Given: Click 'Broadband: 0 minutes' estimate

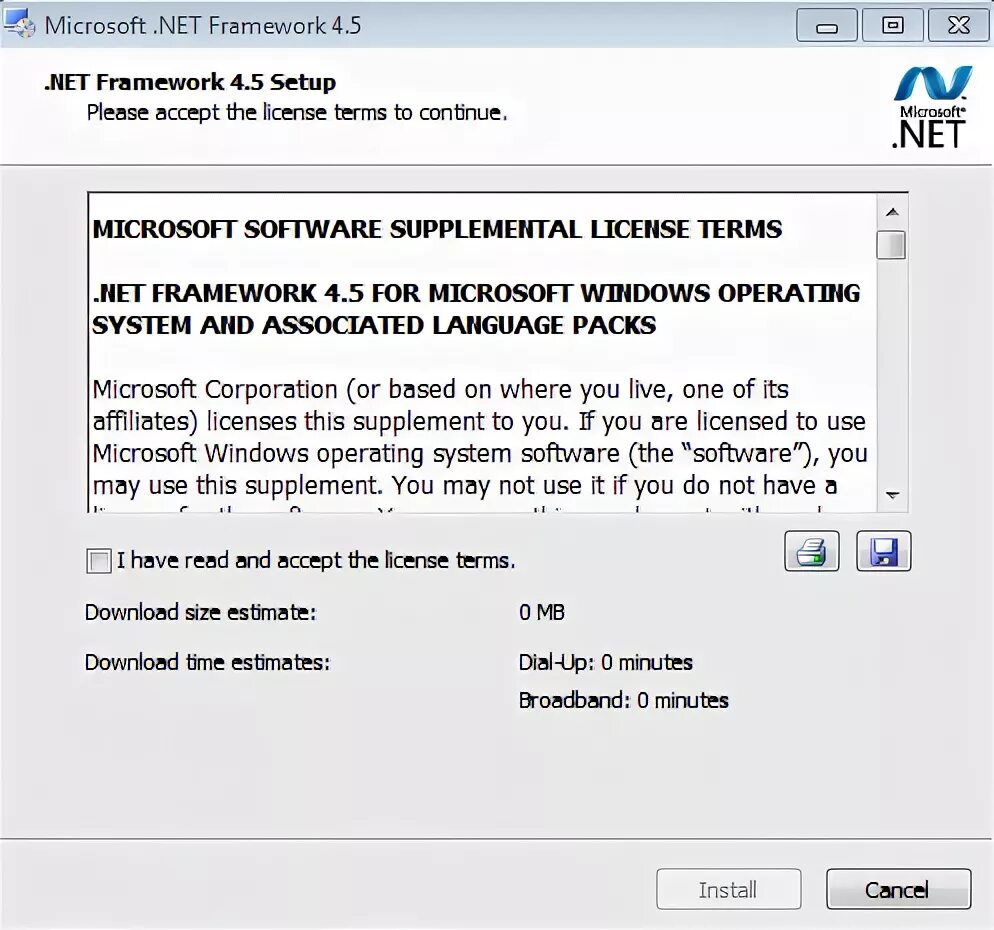Looking at the screenshot, I should point(624,701).
